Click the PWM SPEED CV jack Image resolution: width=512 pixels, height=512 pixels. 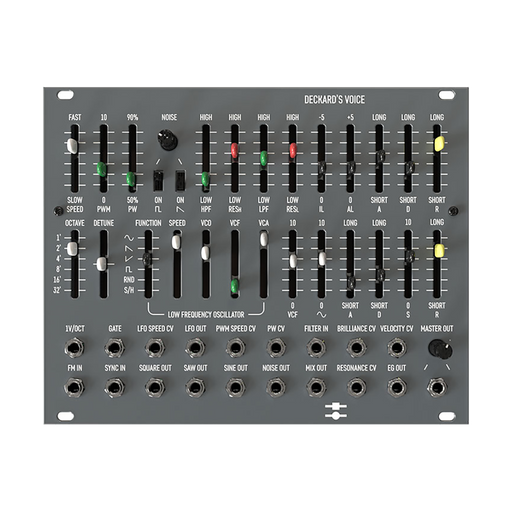pos(235,348)
